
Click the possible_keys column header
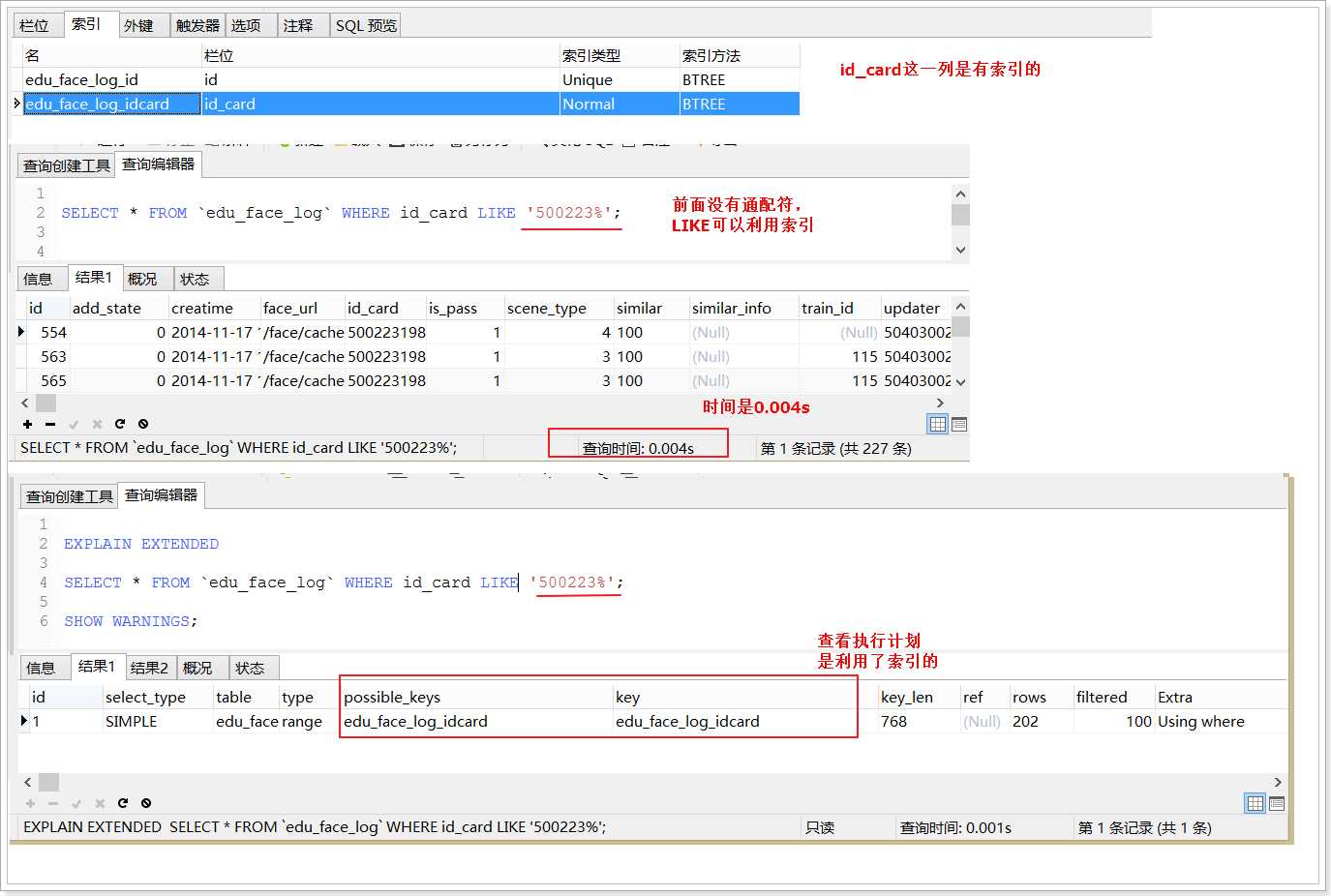[477, 697]
